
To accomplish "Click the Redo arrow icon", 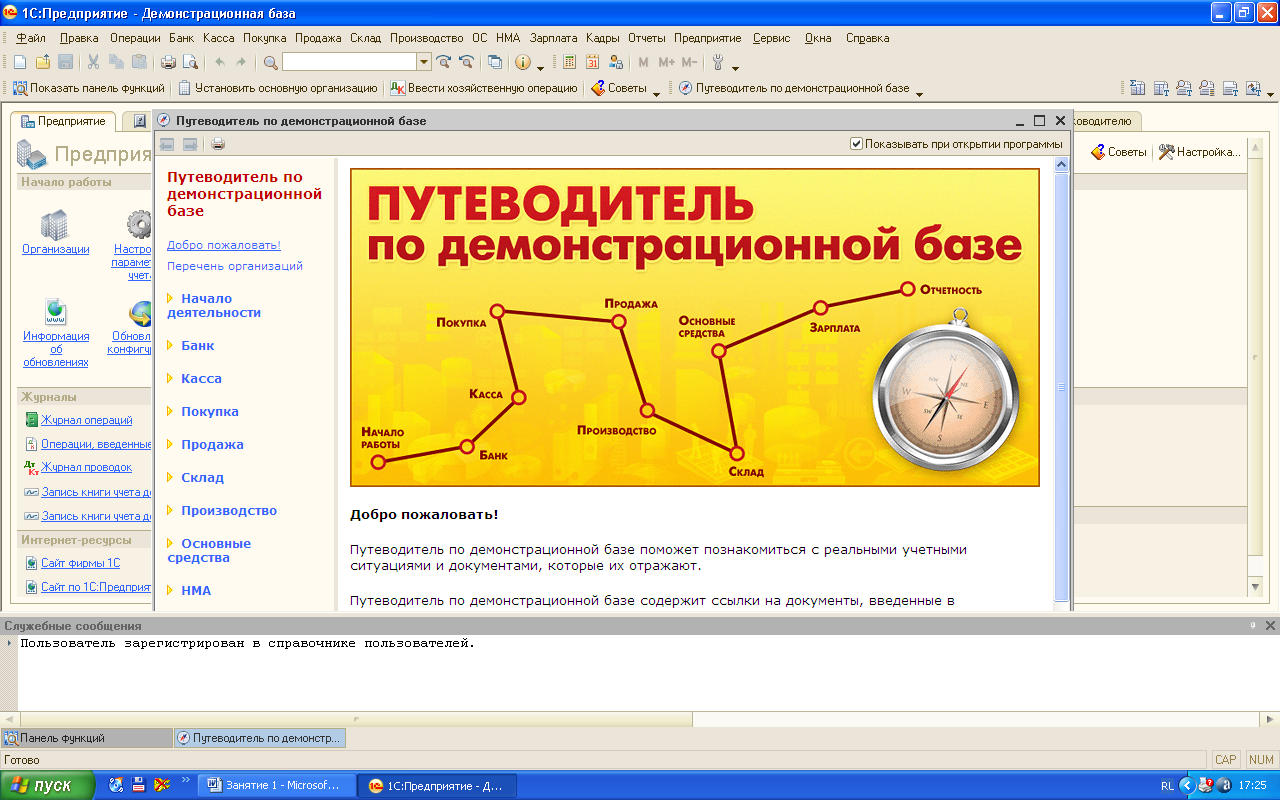I will [241, 62].
